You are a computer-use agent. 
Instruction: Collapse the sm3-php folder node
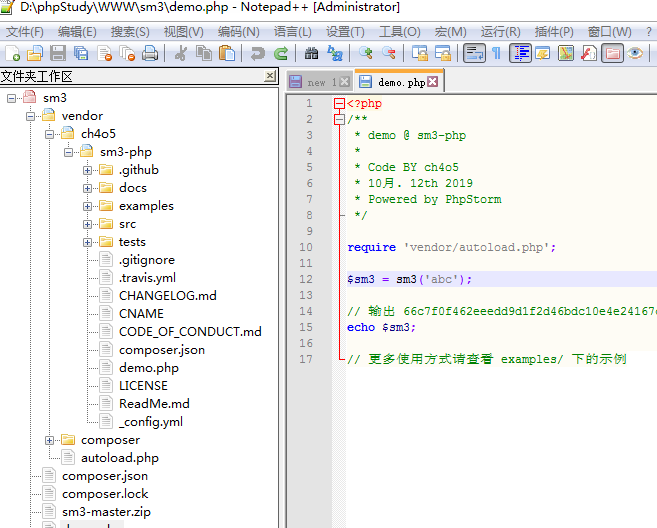(x=68, y=153)
